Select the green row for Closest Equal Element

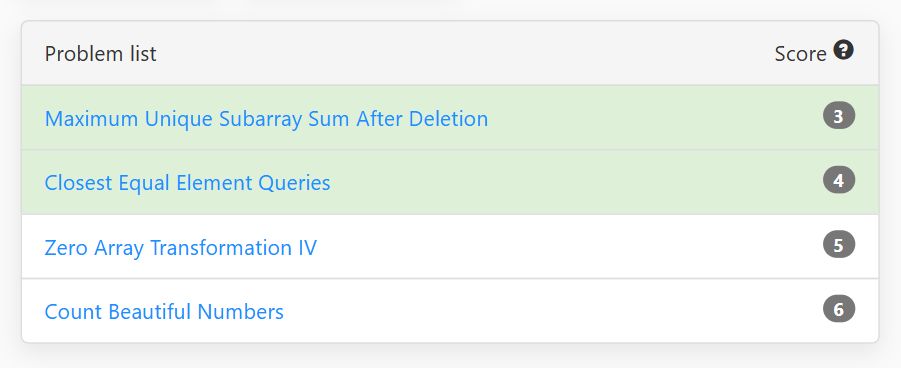pos(450,182)
